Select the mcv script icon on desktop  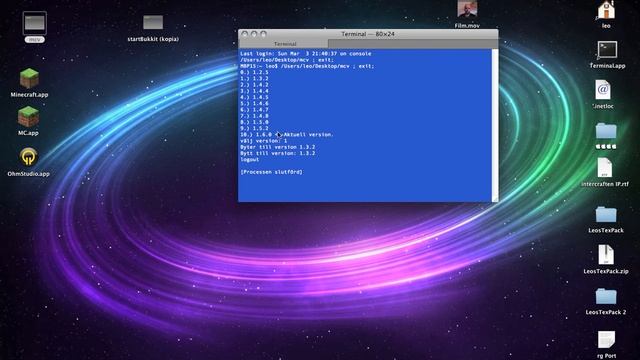[35, 23]
